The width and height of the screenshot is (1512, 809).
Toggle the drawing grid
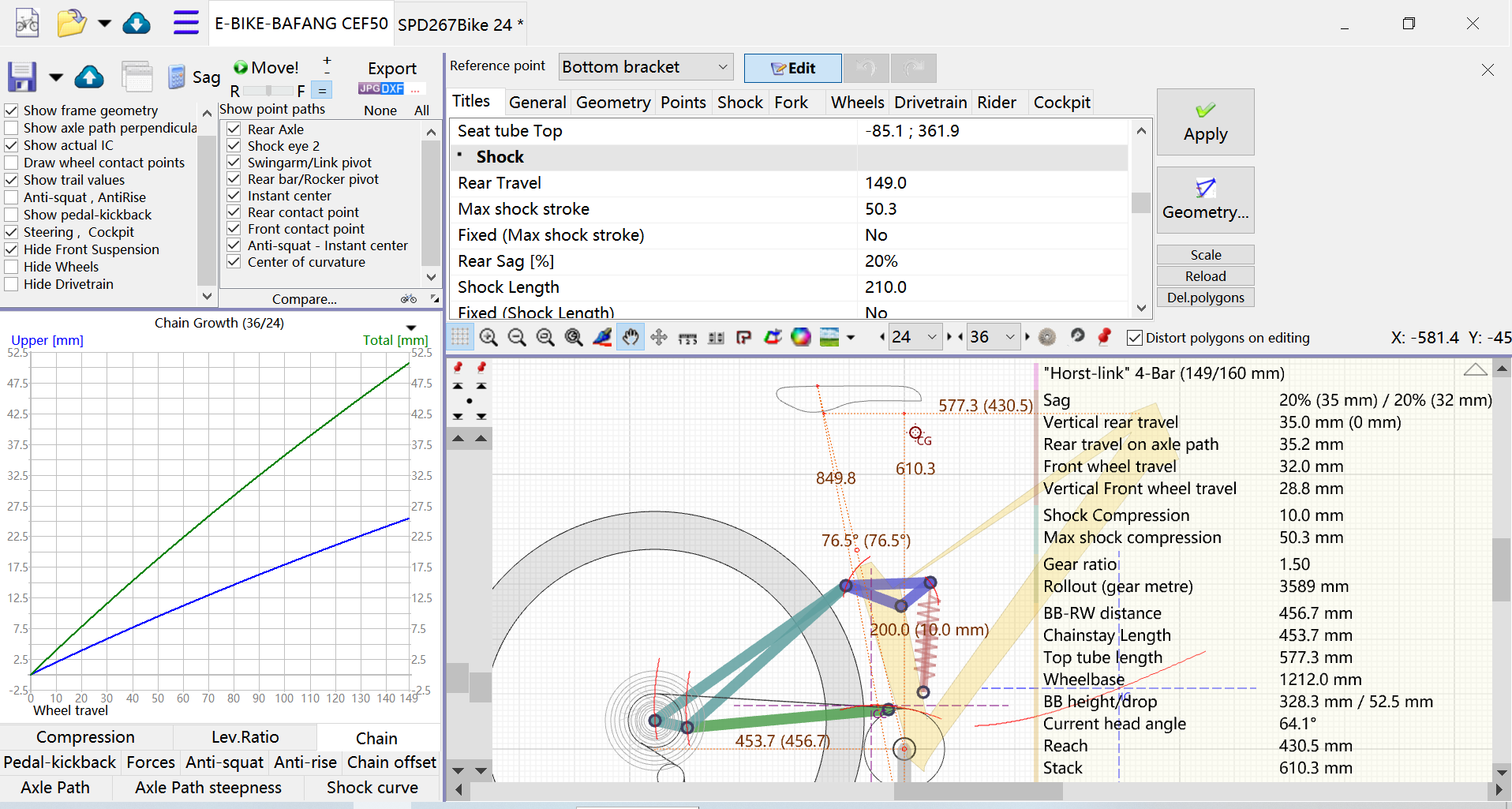pyautogui.click(x=460, y=338)
